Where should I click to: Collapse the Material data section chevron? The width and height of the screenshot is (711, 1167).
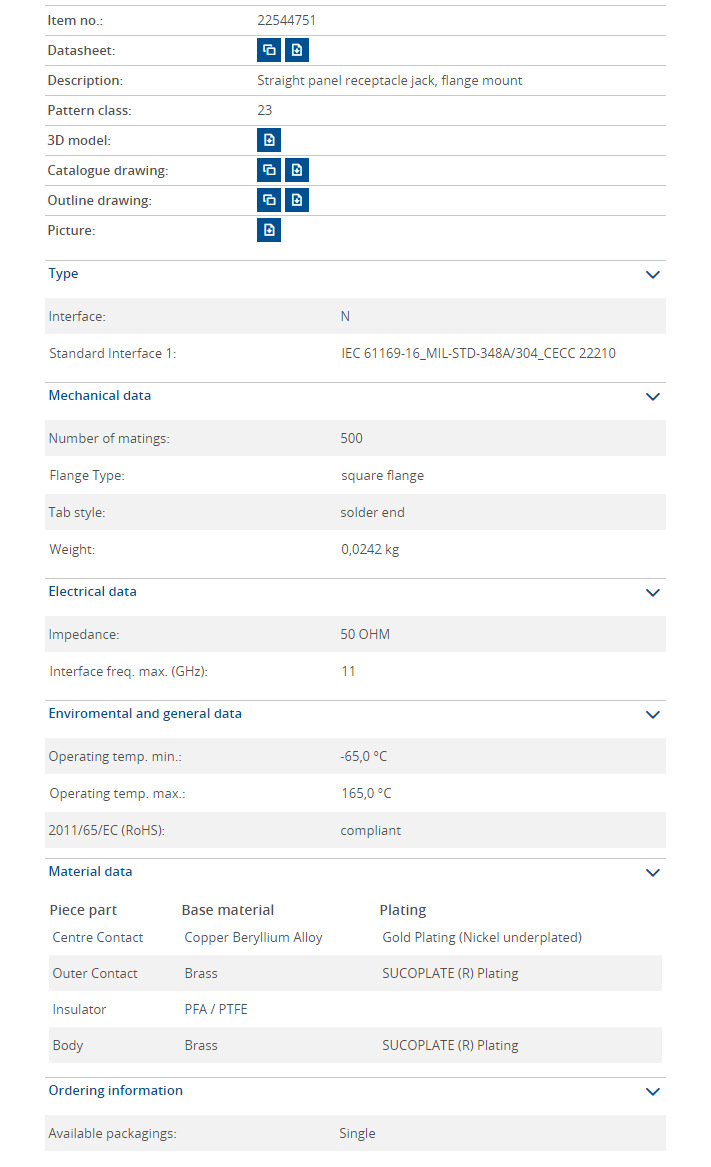tap(653, 872)
